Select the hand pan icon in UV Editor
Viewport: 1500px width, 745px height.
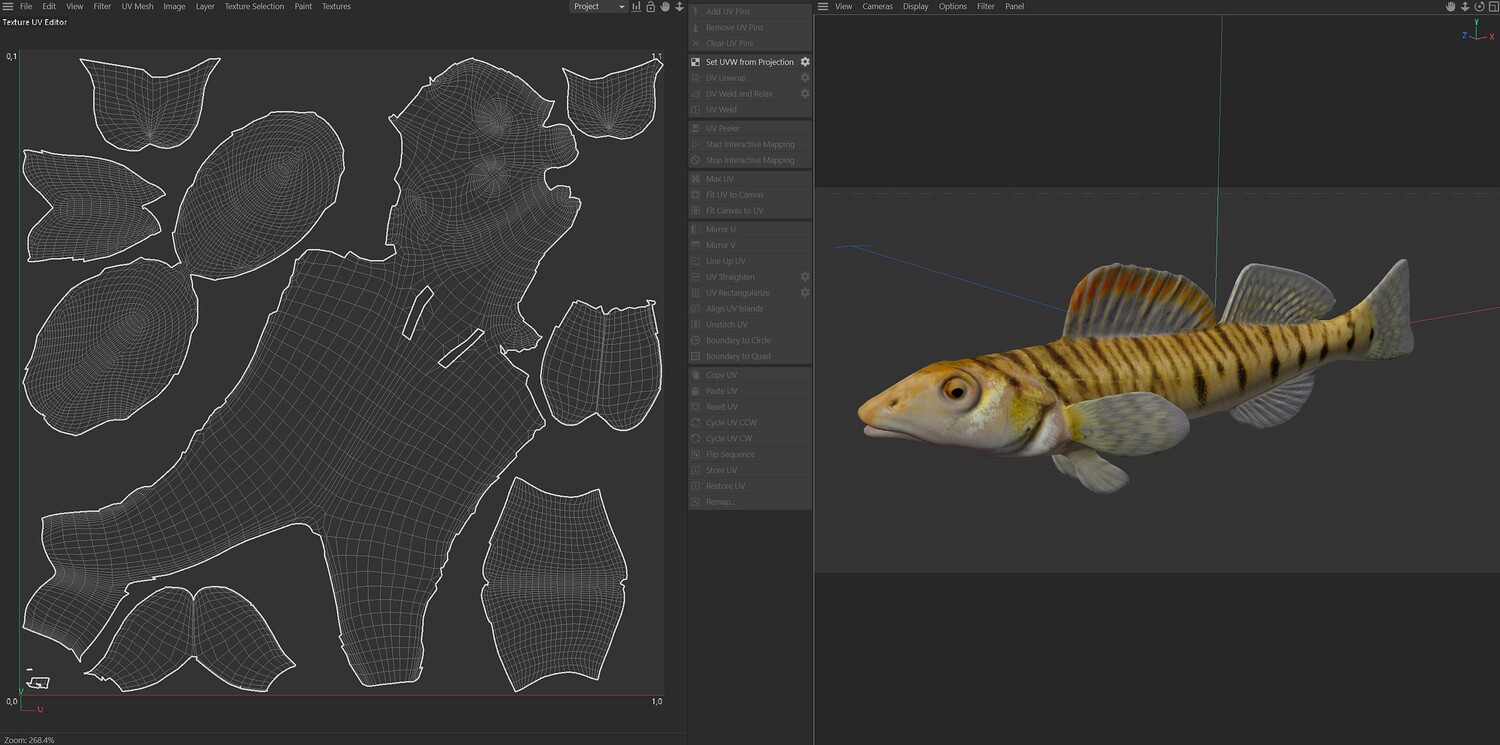pyautogui.click(x=665, y=6)
